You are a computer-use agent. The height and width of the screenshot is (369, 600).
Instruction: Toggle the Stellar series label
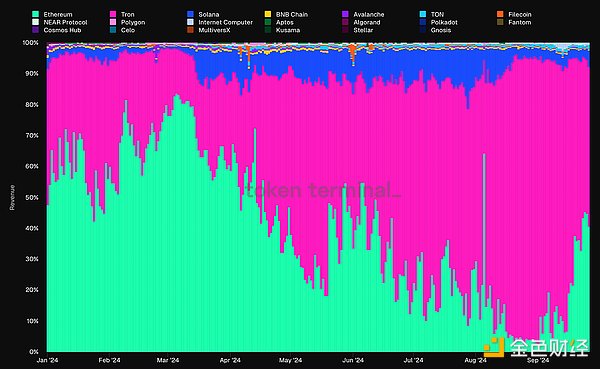coord(363,30)
